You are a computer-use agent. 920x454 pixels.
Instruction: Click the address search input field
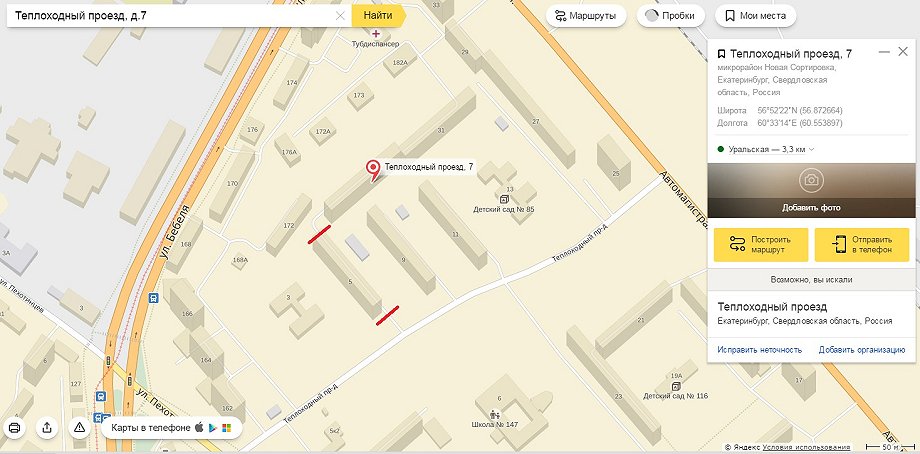170,16
